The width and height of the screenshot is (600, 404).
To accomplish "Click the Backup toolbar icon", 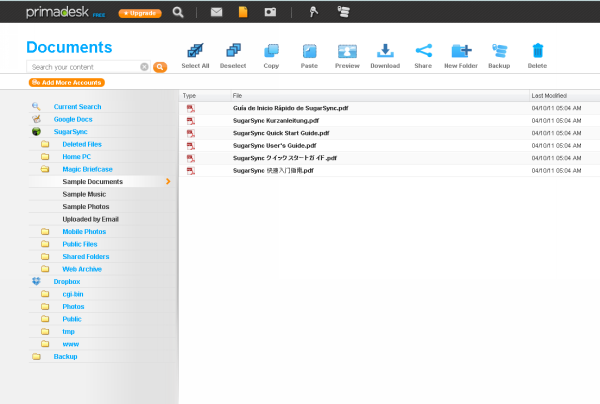I will coord(499,50).
